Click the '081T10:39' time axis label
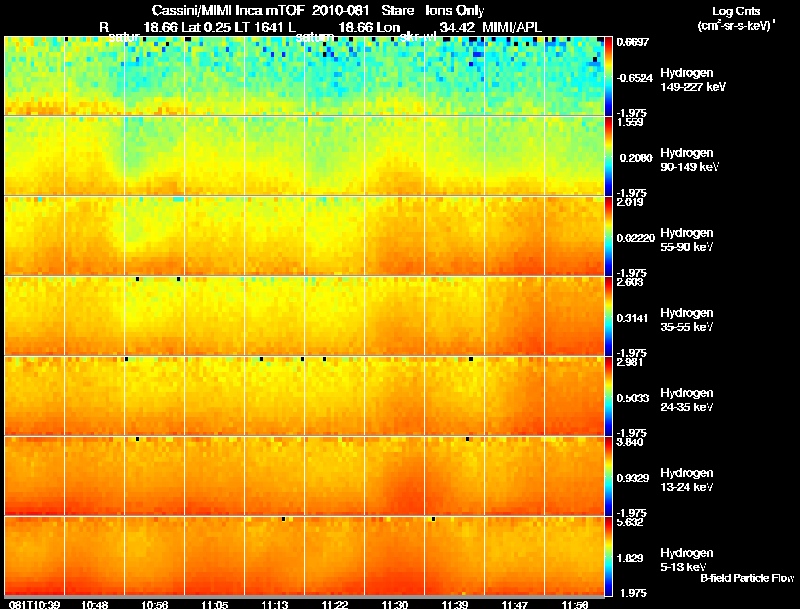Viewport: 800px width, 609px height. point(34,604)
